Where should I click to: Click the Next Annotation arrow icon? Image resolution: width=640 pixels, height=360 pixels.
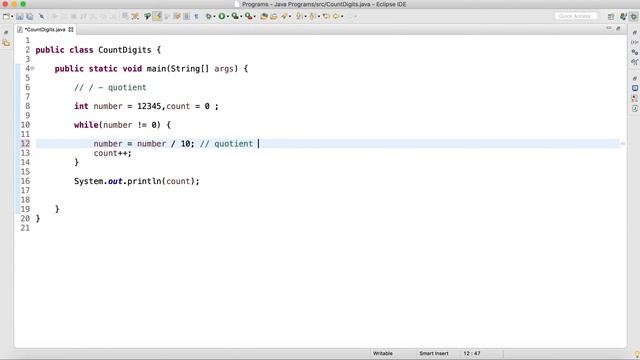(300, 16)
